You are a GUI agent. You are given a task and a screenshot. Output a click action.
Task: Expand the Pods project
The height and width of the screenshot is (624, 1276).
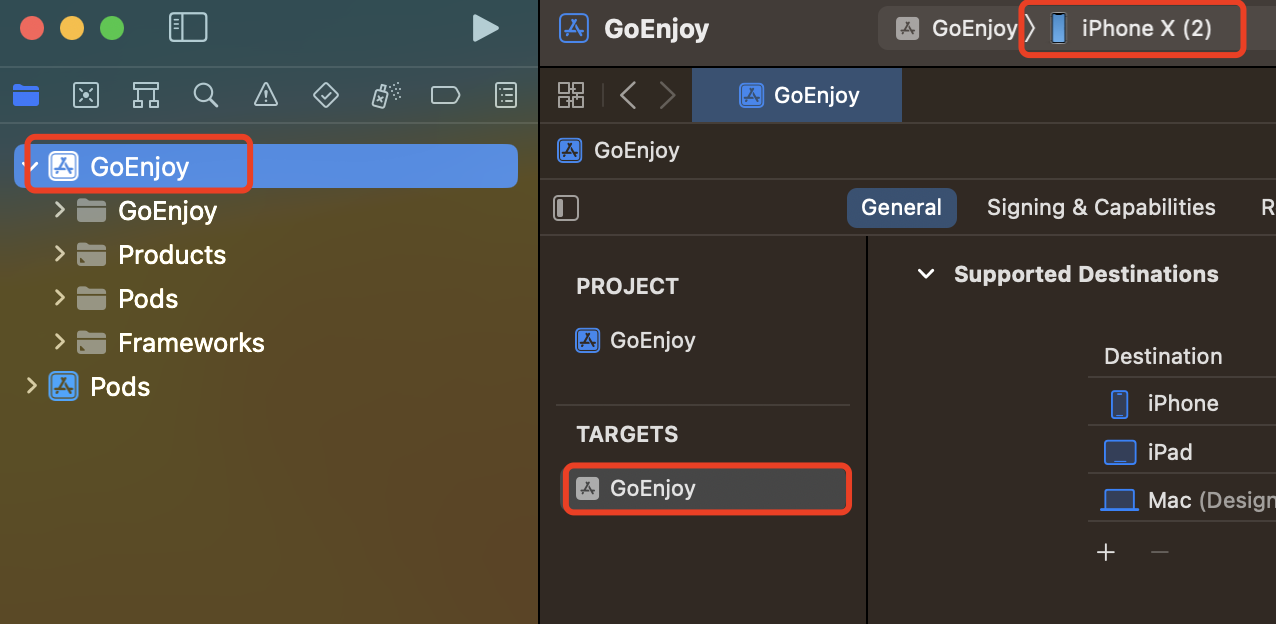click(32, 386)
